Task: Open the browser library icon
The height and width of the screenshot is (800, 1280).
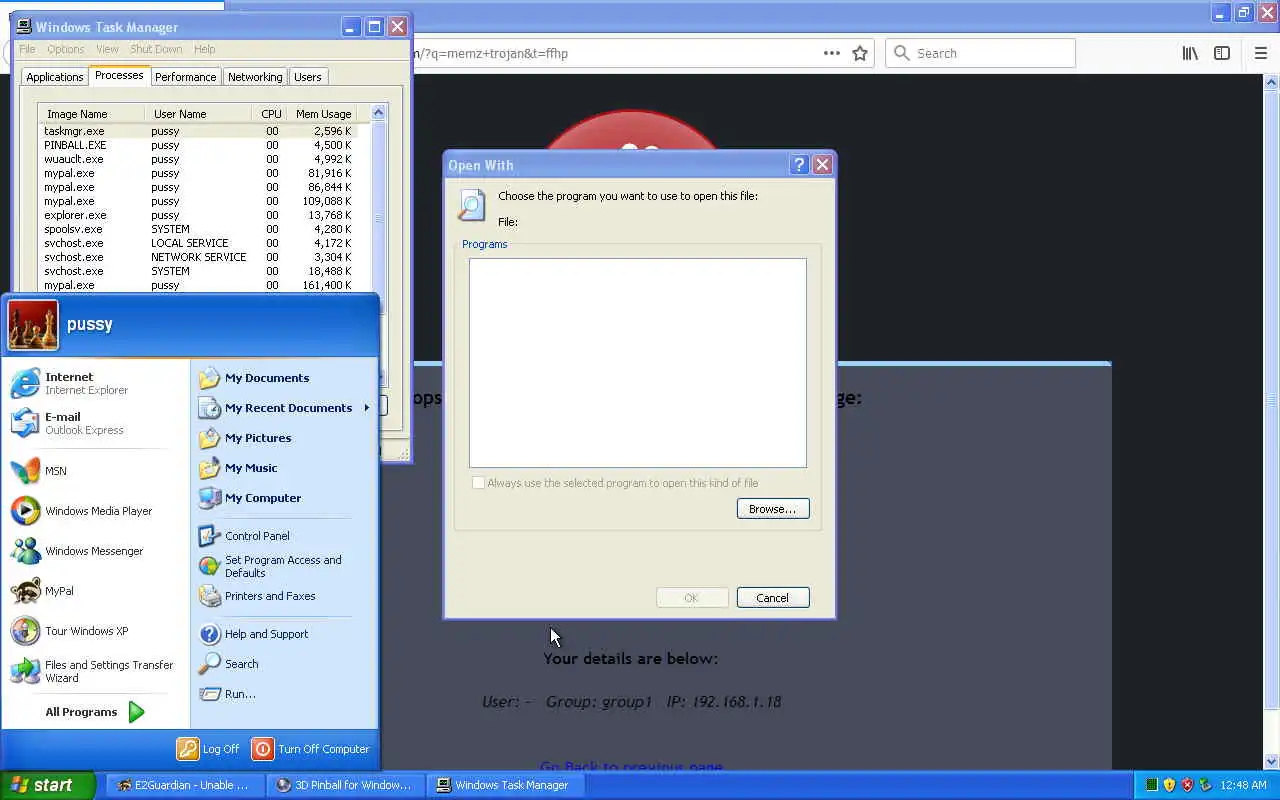Action: (1190, 53)
